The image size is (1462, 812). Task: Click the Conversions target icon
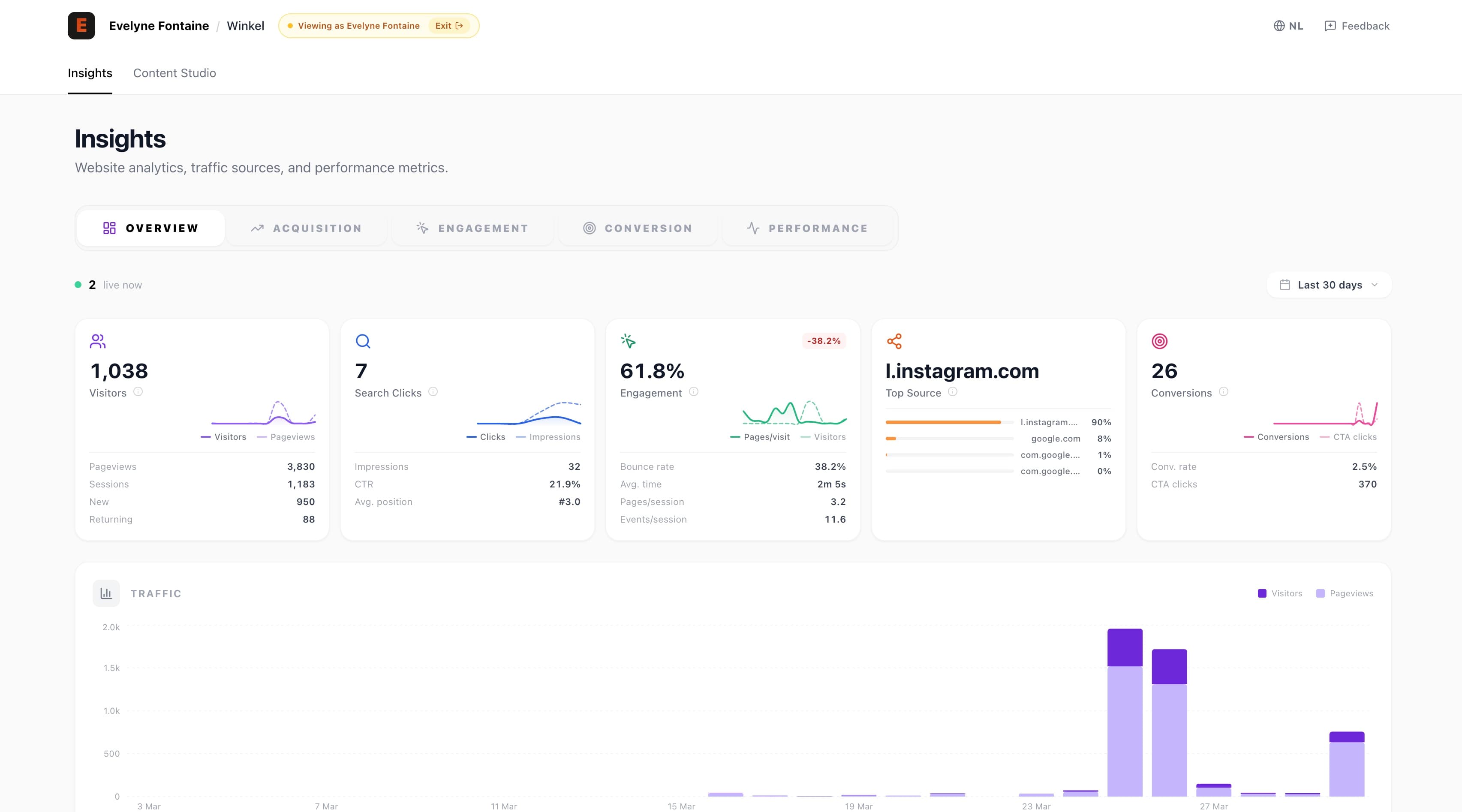coord(1159,341)
